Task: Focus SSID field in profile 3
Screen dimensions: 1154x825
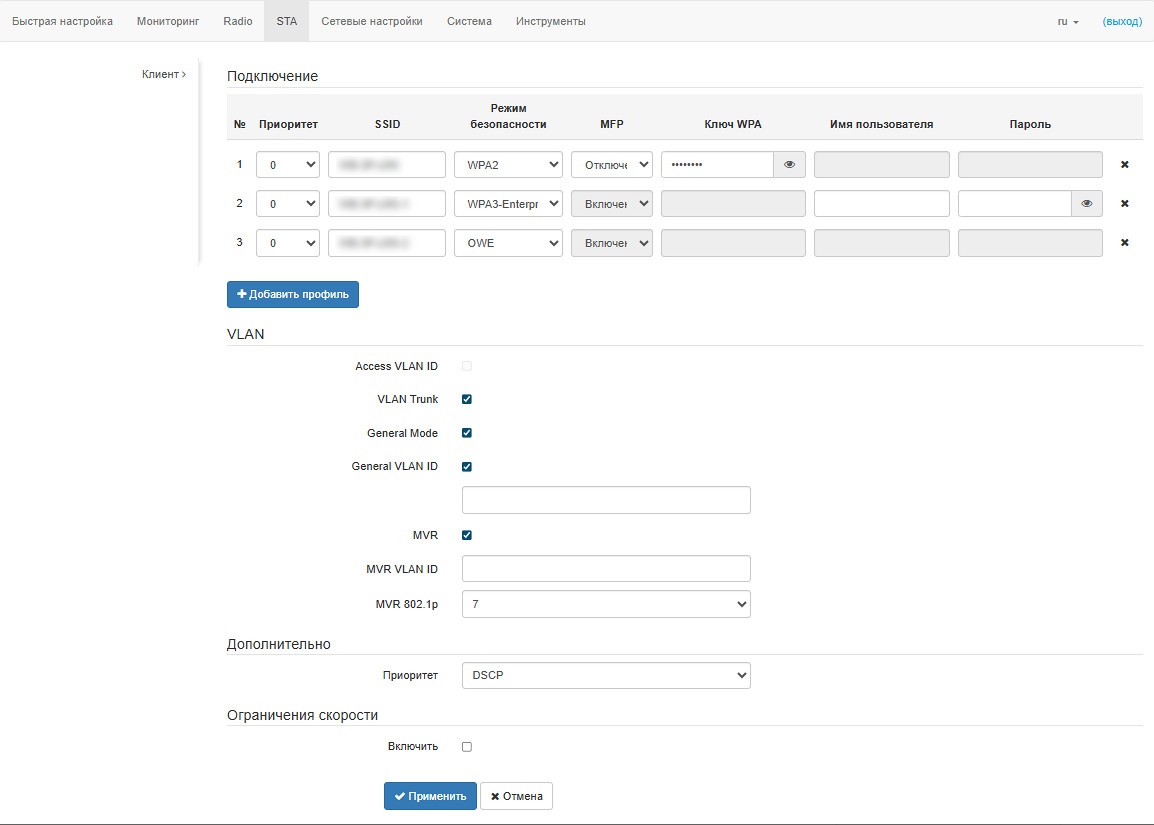Action: click(x=387, y=243)
